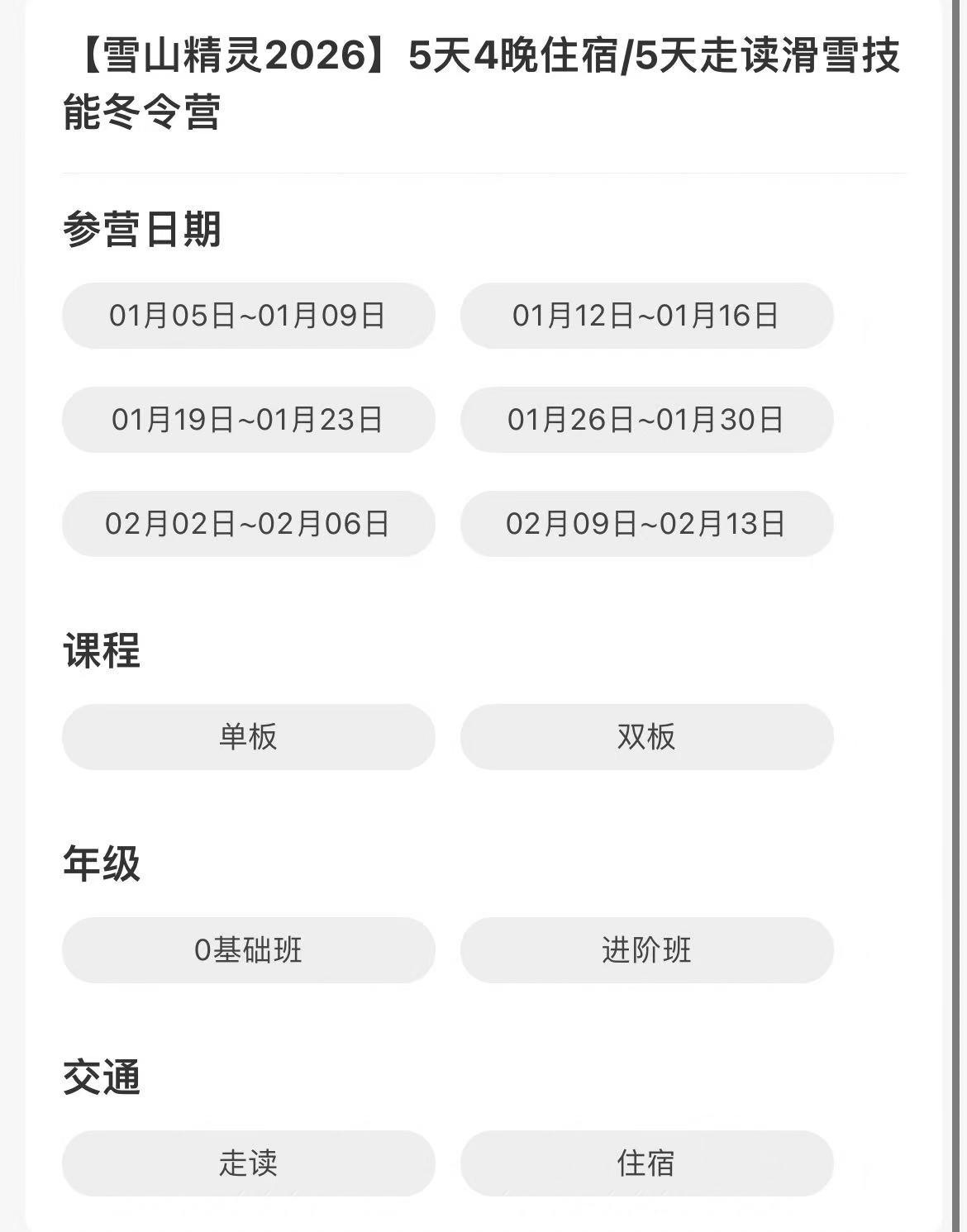Choose the 02月02日~02月06日 session

coord(248,524)
